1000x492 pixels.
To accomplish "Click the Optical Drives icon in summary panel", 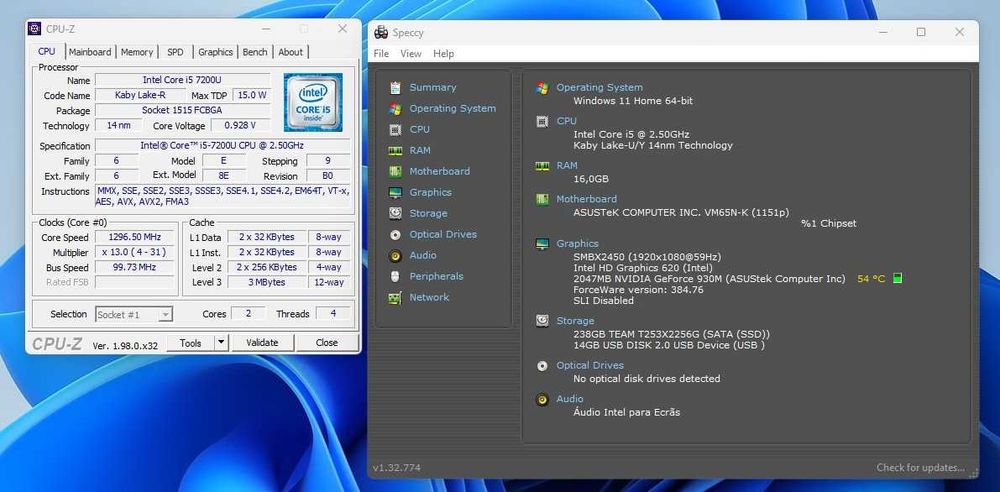I will 542,366.
